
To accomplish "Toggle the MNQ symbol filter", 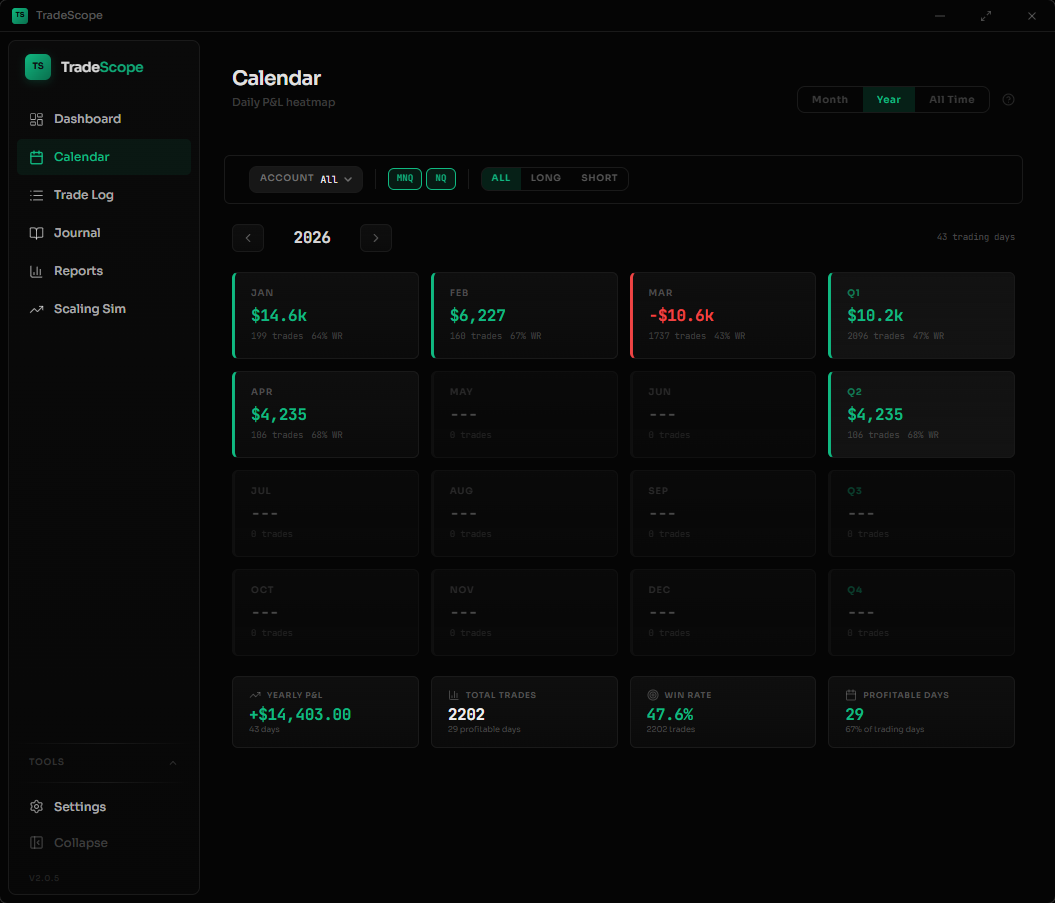I will [x=405, y=179].
